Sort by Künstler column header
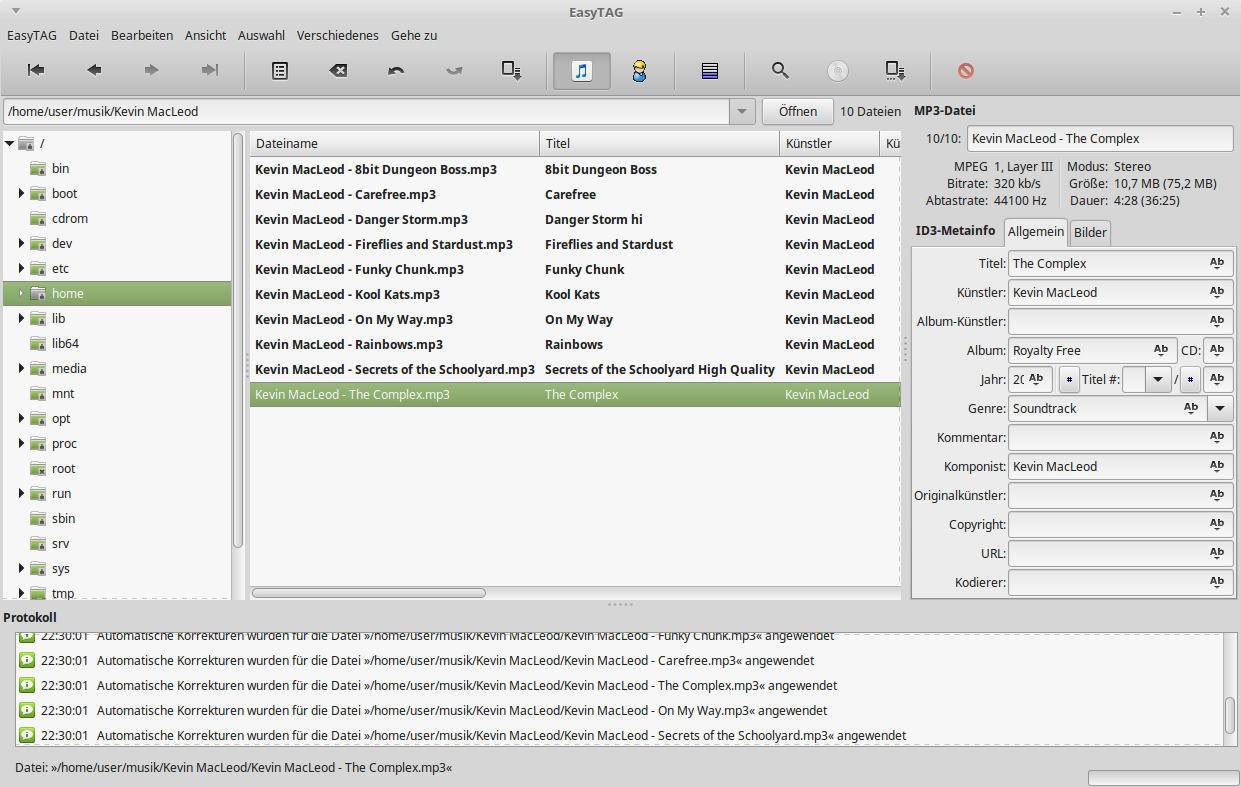 (829, 144)
